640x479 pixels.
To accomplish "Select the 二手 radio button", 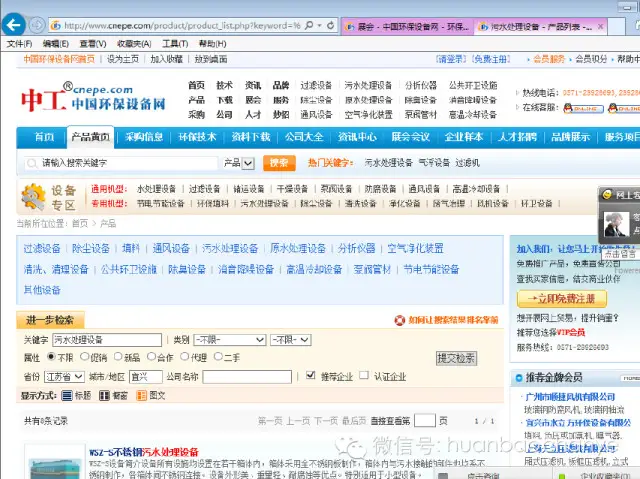I will click(x=218, y=357).
